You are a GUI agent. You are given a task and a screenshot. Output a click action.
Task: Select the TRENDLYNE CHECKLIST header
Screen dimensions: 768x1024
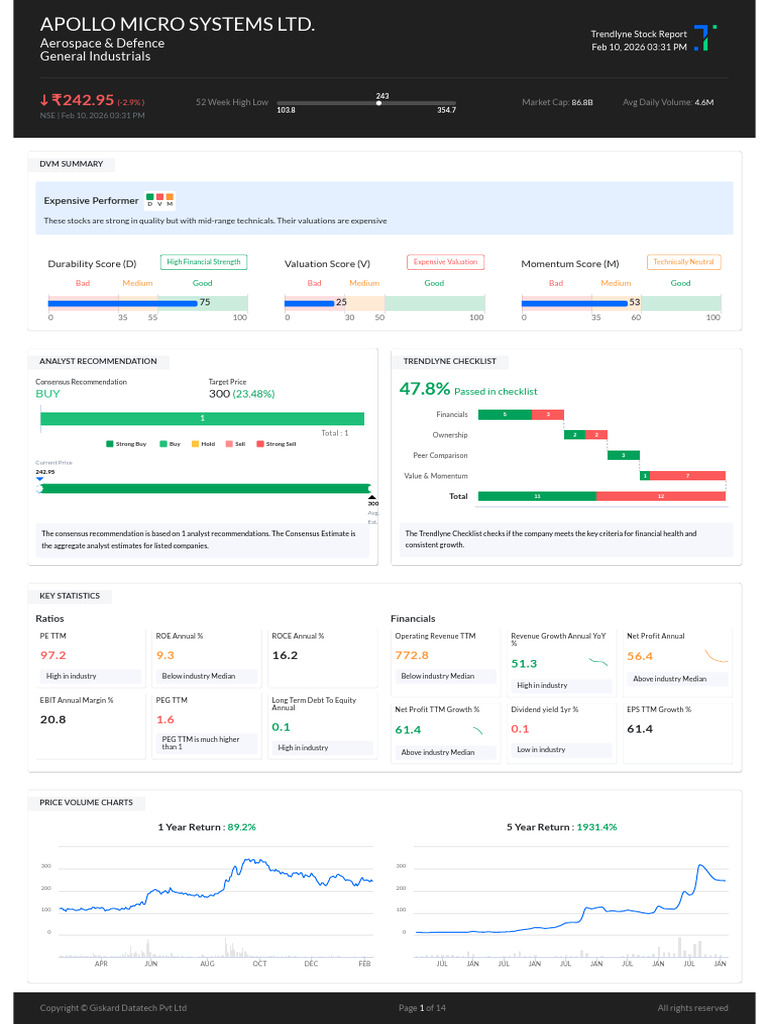(450, 361)
